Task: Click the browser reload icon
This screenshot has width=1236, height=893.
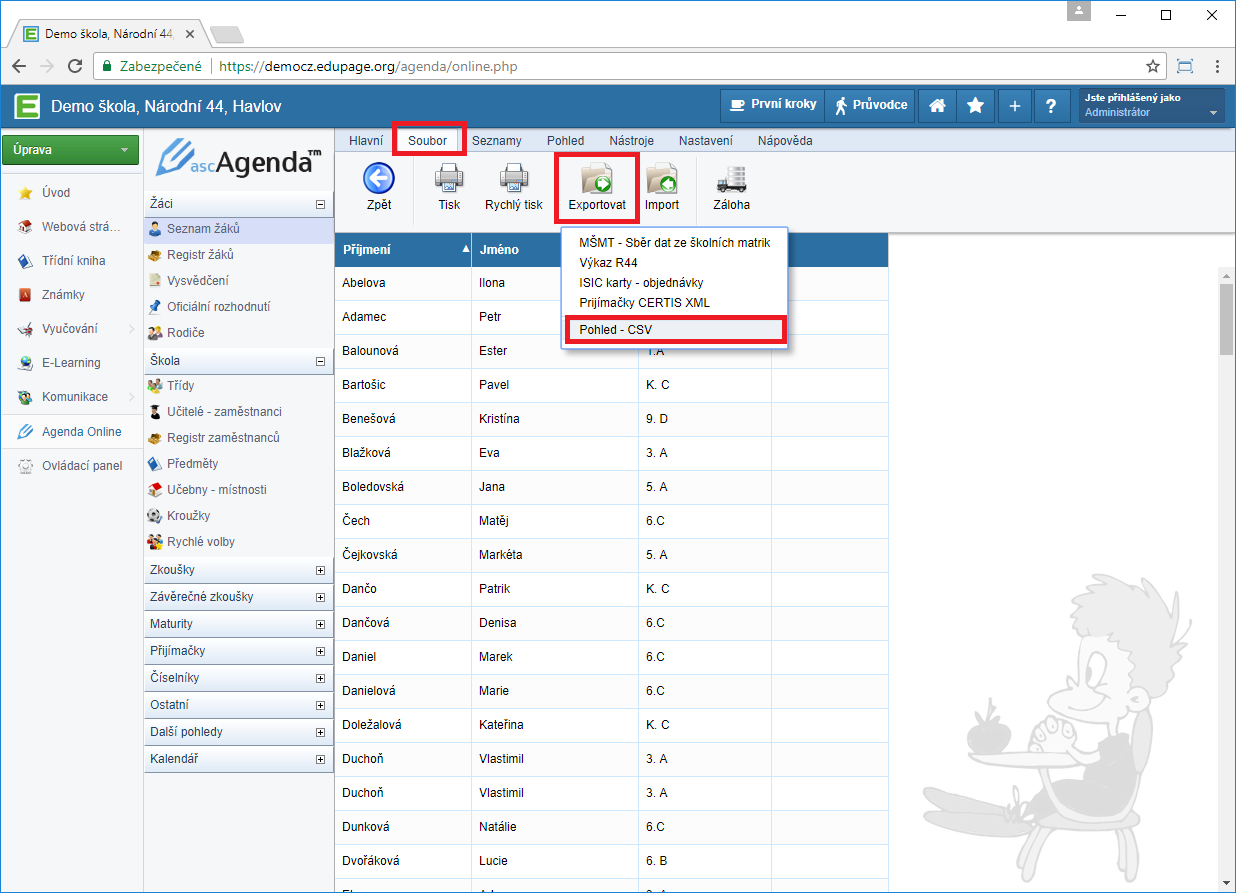Action: (x=74, y=66)
